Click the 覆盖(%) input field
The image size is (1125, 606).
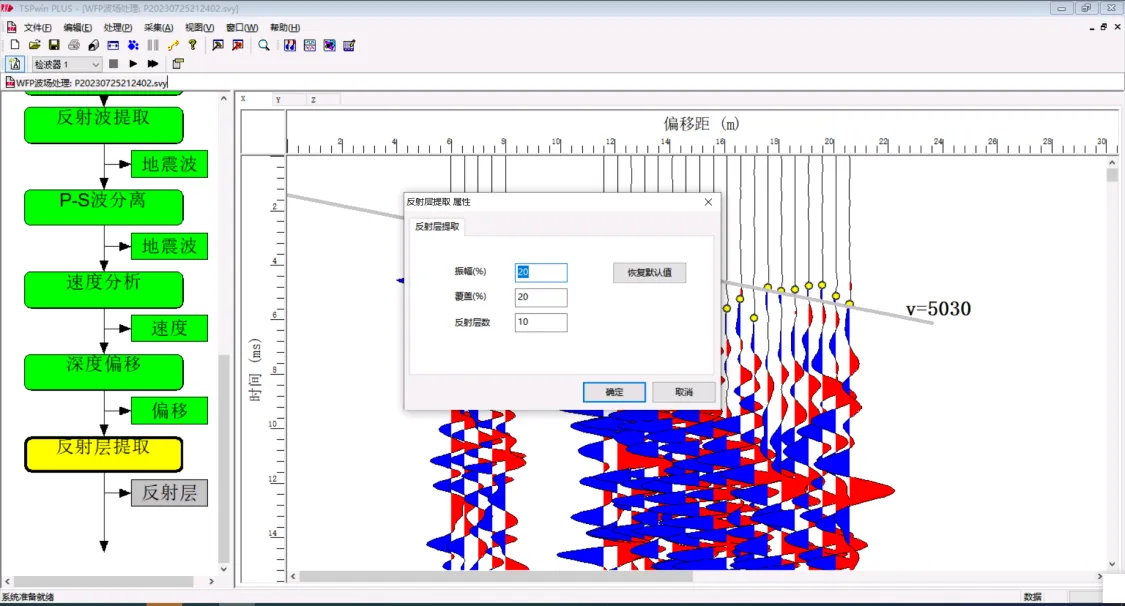(541, 297)
